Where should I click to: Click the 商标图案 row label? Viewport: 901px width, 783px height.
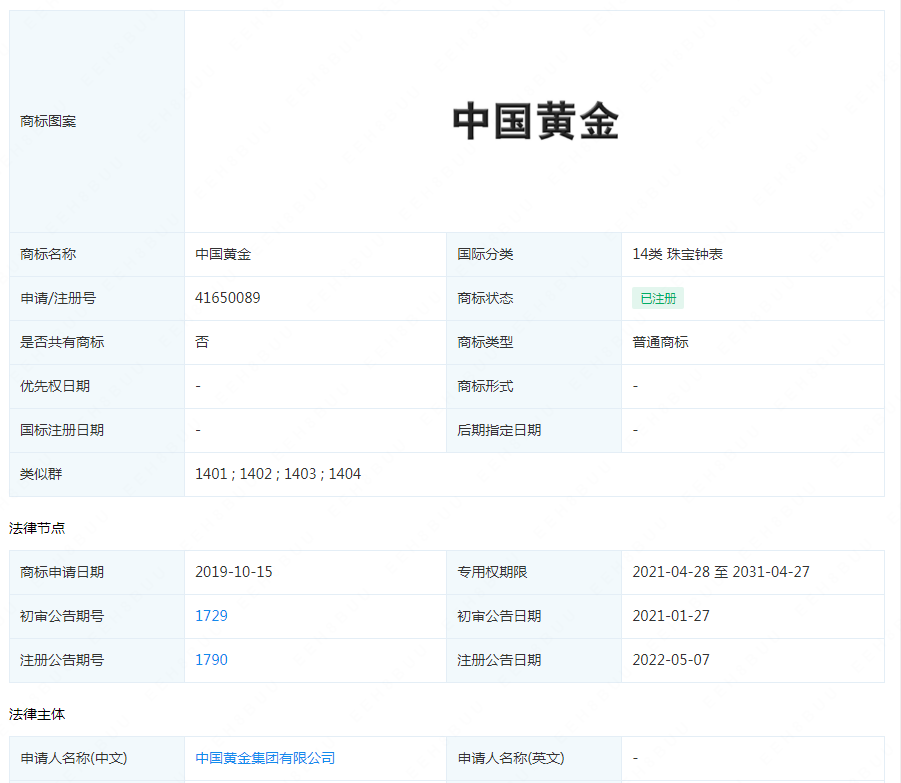[48, 121]
